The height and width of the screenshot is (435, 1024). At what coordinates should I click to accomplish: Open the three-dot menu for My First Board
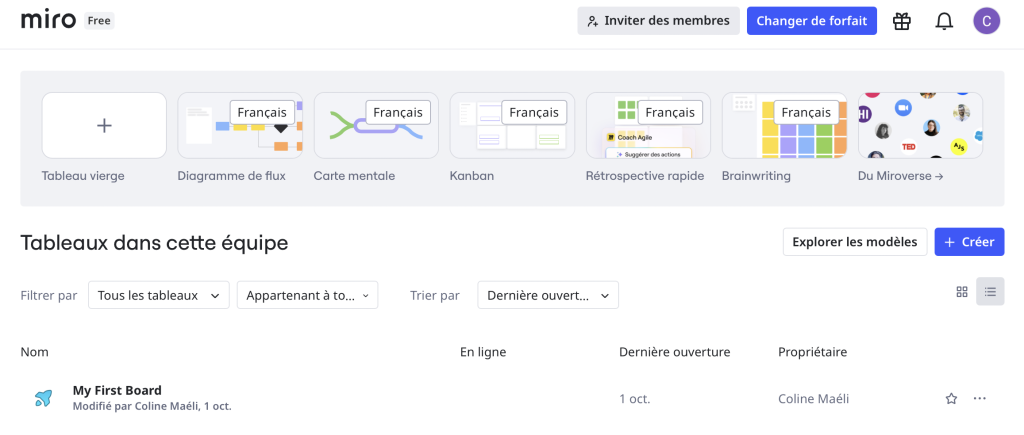click(980, 399)
